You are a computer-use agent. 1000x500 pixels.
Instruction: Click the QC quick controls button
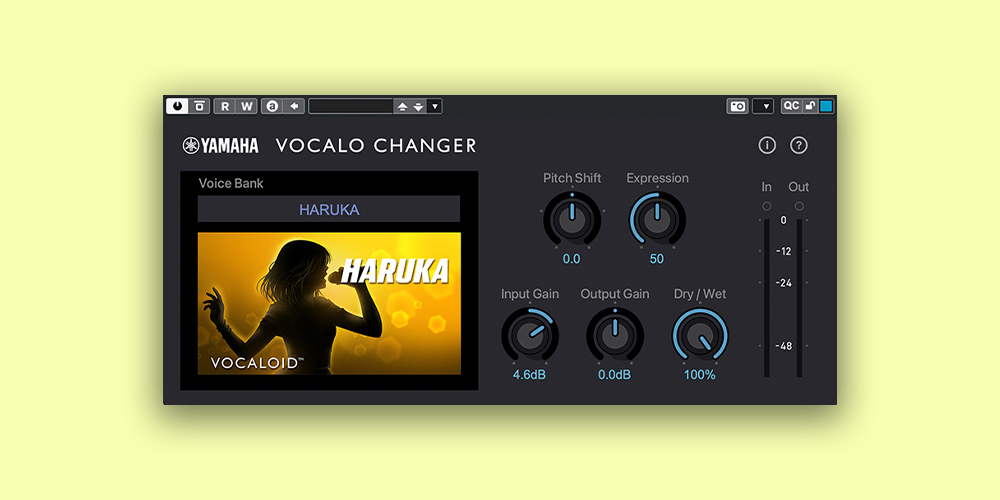(x=791, y=106)
